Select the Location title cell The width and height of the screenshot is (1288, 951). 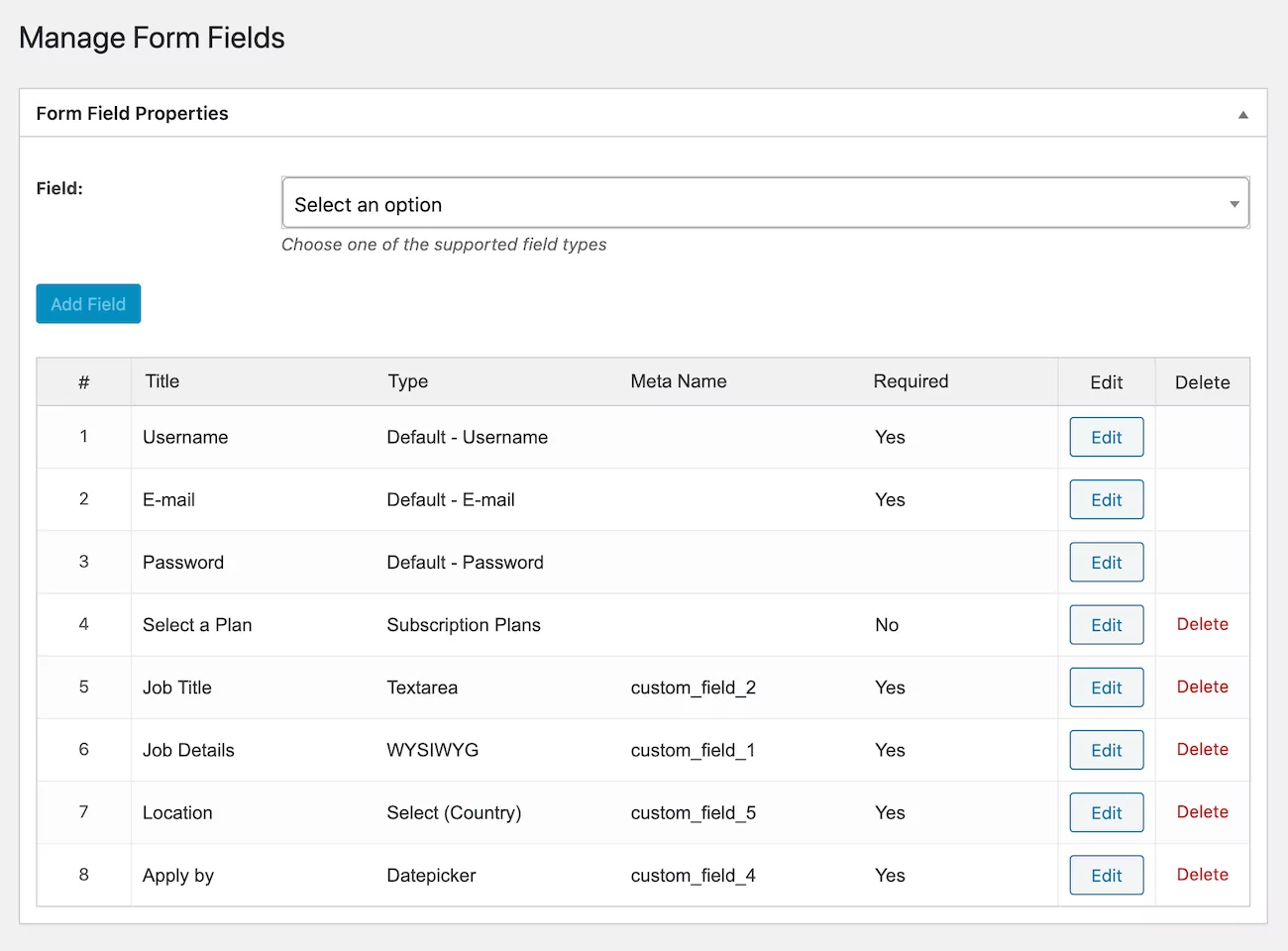(x=177, y=812)
